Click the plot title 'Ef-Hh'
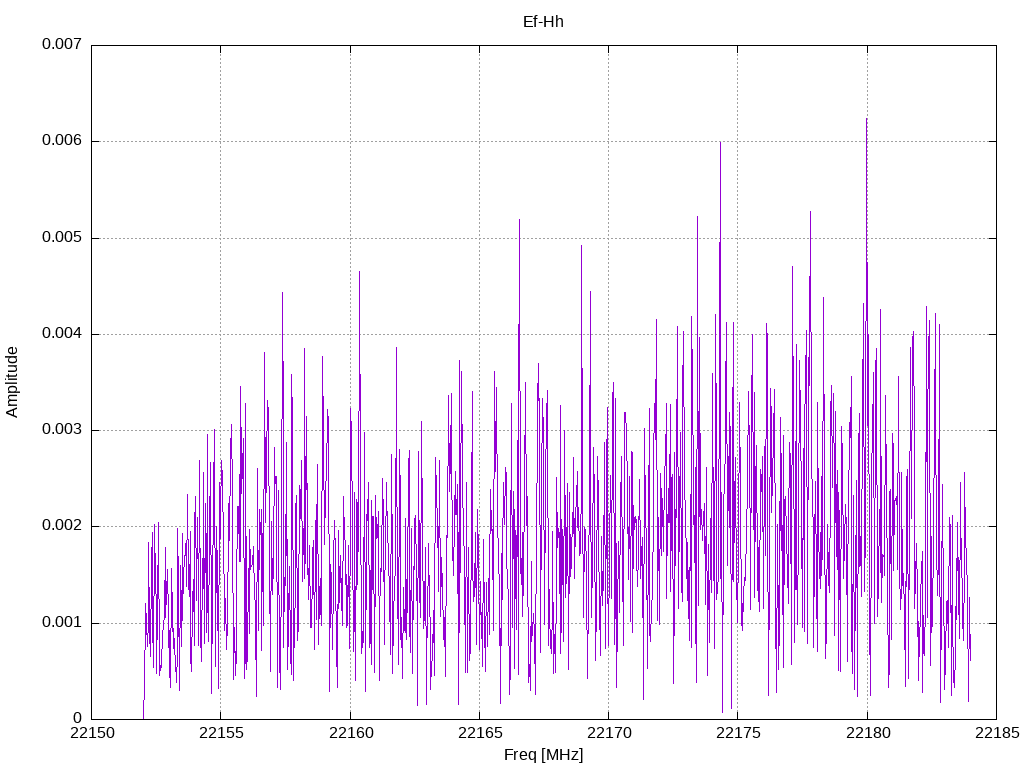The image size is (1024, 768). click(x=543, y=22)
